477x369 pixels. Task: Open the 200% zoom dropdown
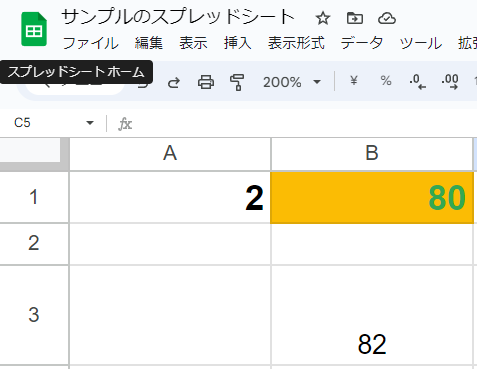[x=292, y=82]
